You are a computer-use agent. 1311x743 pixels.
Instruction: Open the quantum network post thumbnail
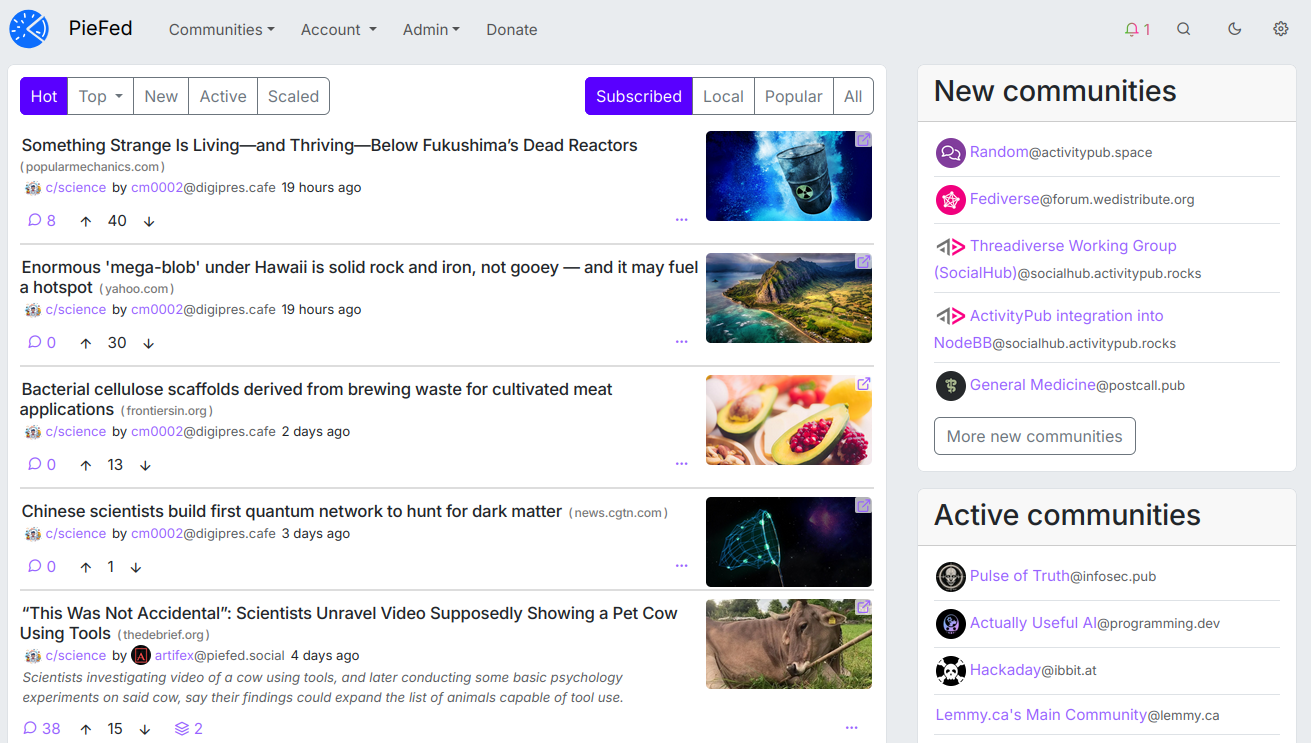coord(788,542)
